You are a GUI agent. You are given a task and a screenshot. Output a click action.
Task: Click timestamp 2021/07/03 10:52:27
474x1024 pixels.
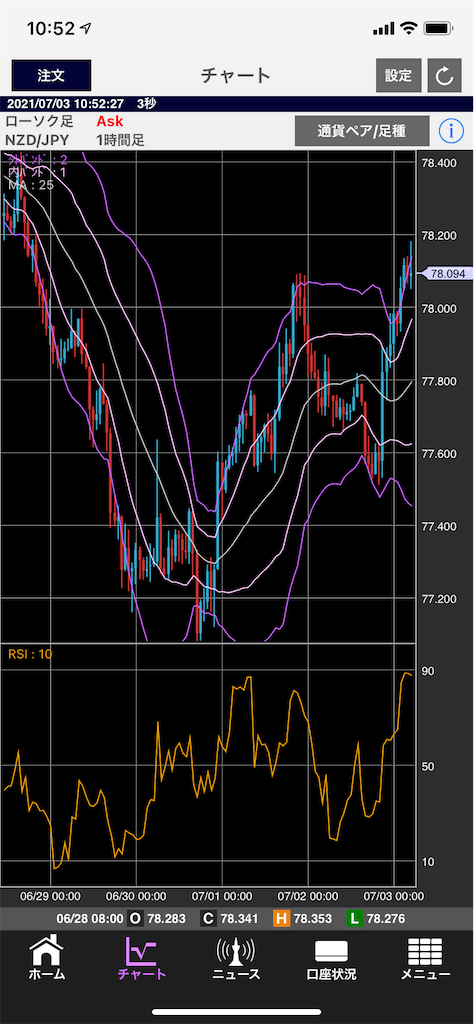(x=65, y=104)
